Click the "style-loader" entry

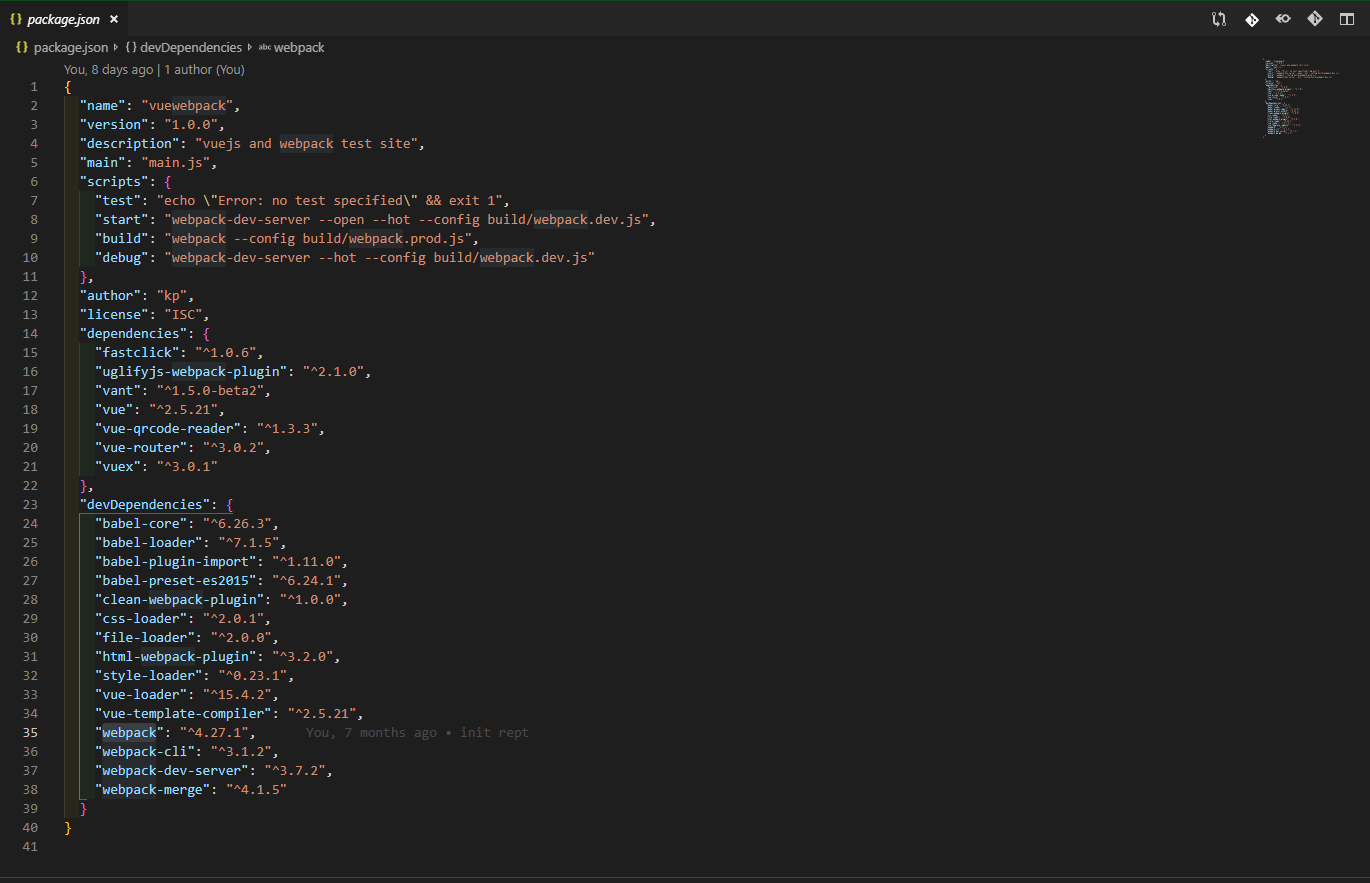[x=149, y=676]
